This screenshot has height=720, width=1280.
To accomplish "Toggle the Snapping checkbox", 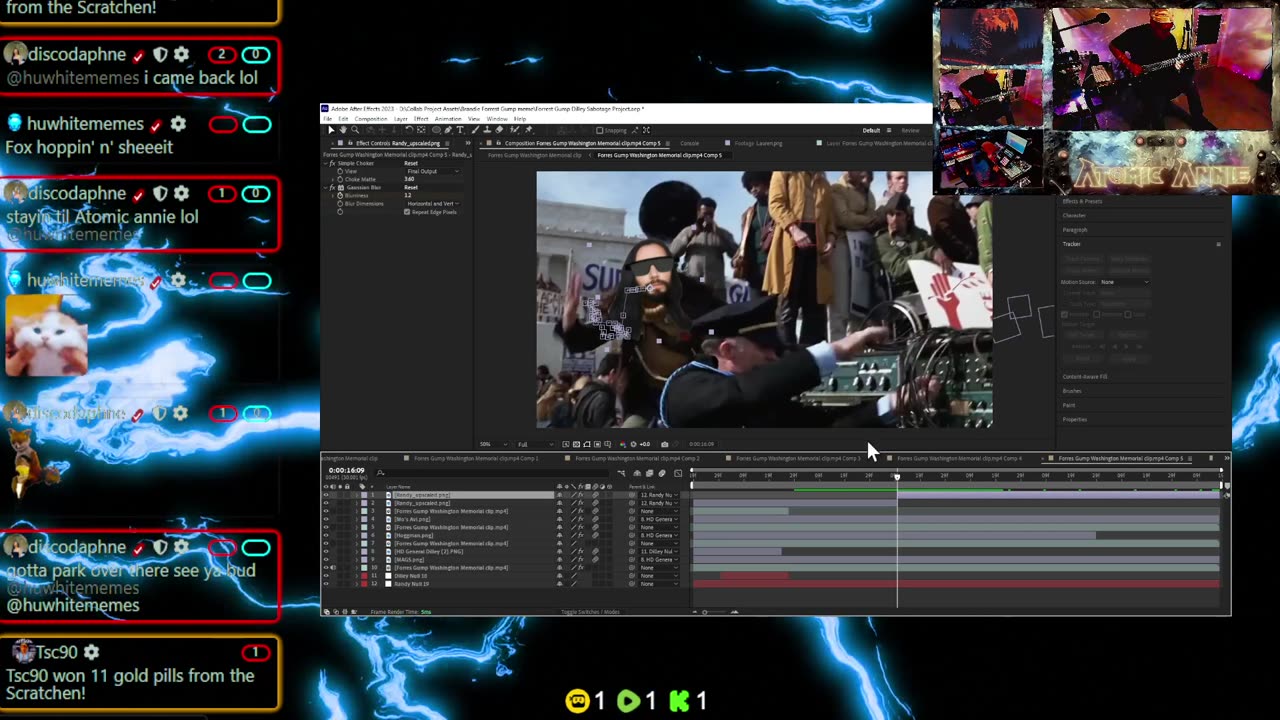I will pyautogui.click(x=599, y=130).
